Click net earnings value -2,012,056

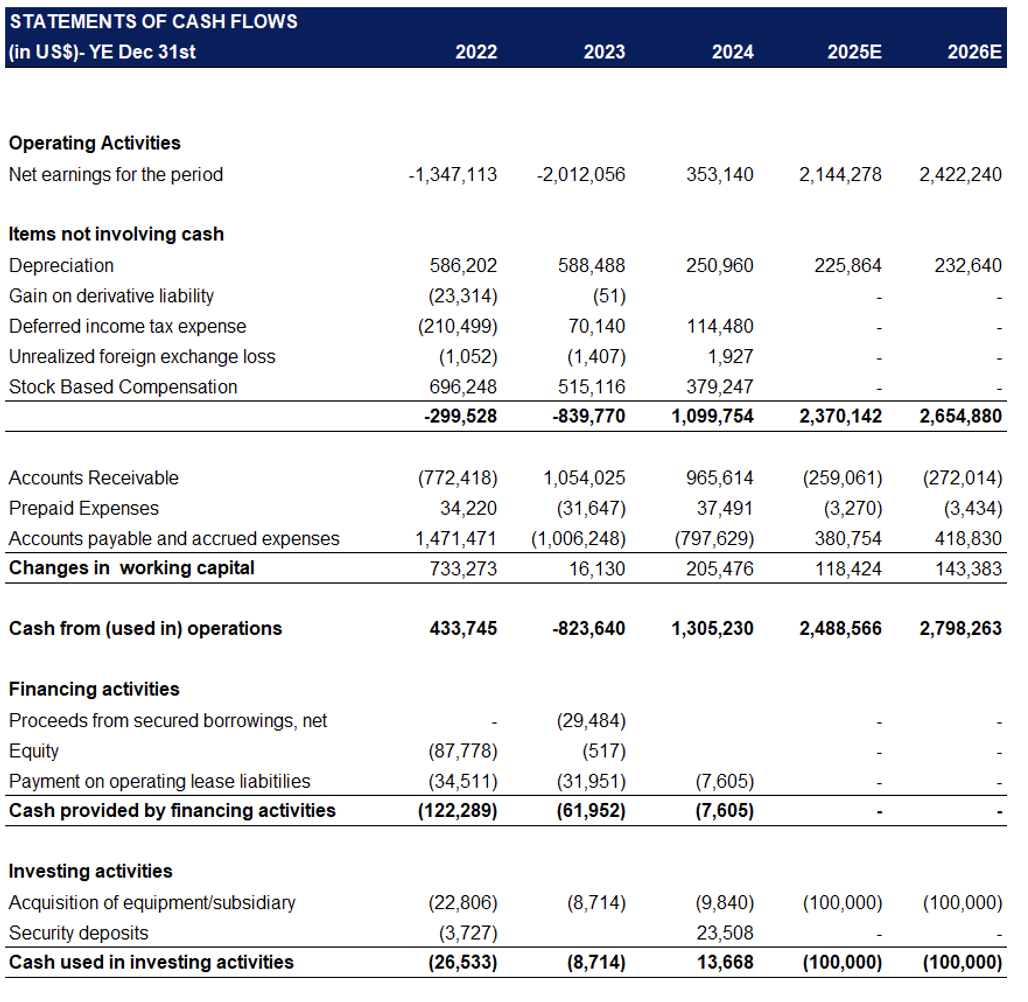click(581, 175)
